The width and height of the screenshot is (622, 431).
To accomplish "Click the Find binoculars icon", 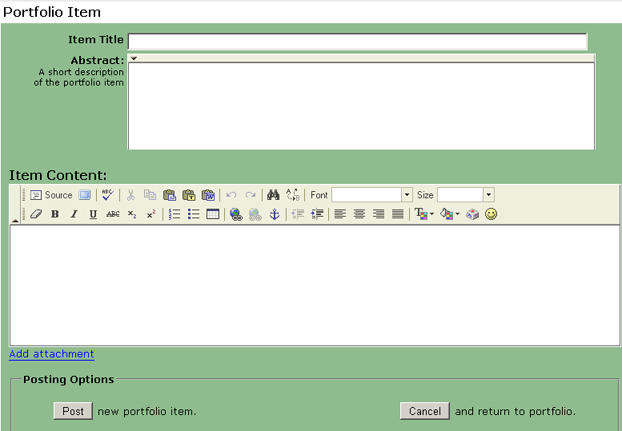I will point(273,195).
